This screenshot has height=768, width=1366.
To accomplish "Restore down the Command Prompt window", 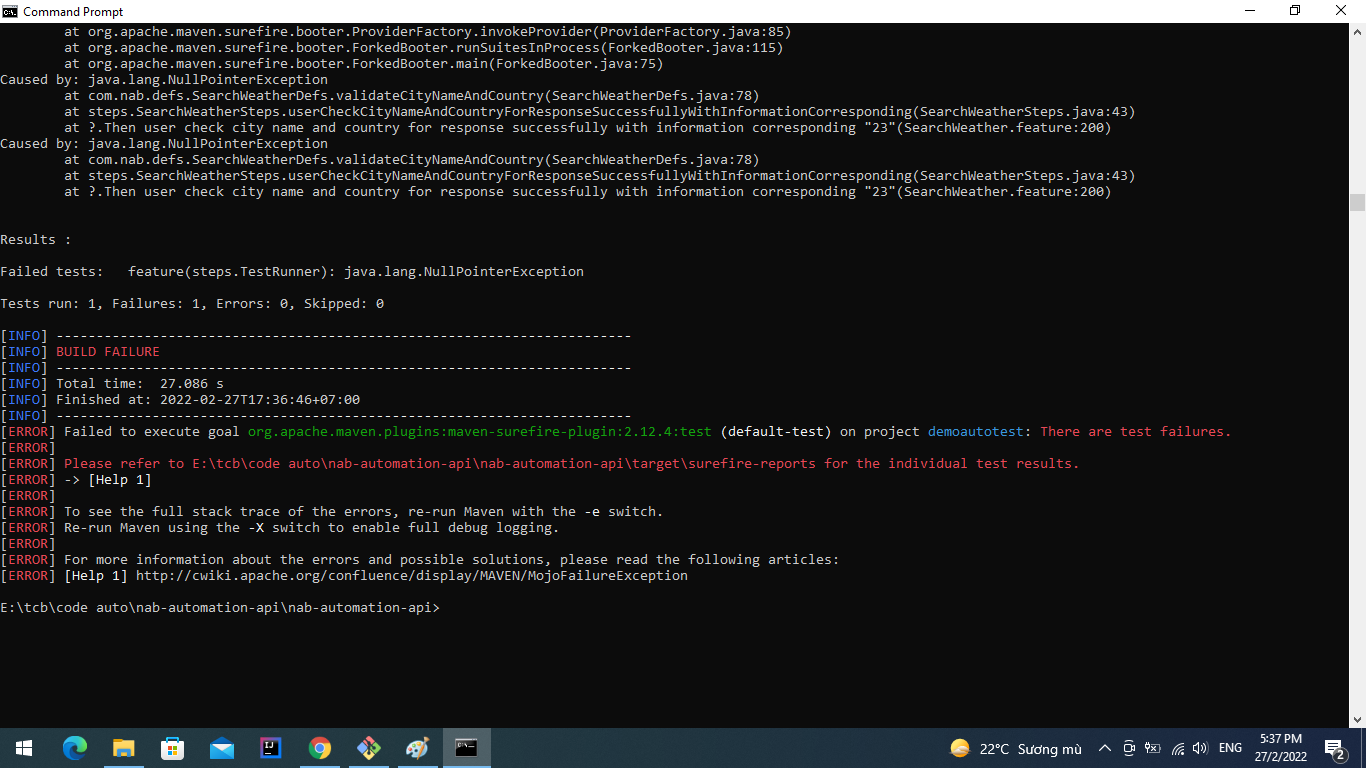I will tap(1295, 11).
